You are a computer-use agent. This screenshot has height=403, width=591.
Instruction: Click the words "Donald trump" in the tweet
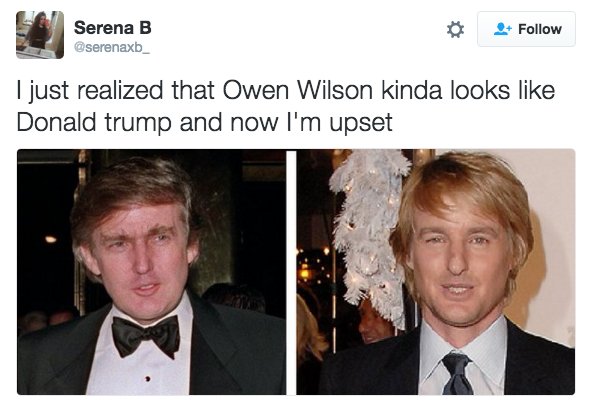pos(94,123)
